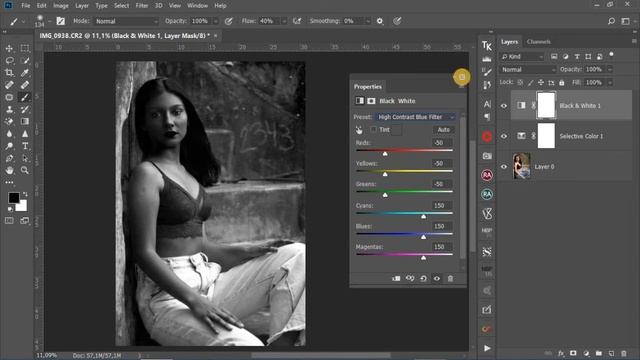The height and width of the screenshot is (360, 640).
Task: Click the Tint color swatch
Action: (x=396, y=130)
